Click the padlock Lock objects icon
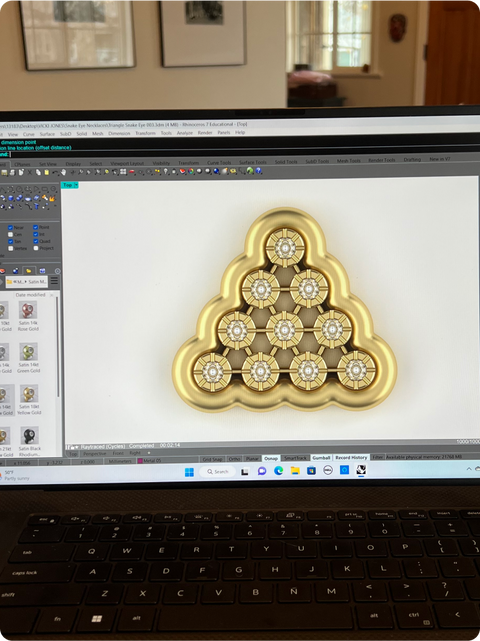Image resolution: width=480 pixels, height=641 pixels. [174, 172]
